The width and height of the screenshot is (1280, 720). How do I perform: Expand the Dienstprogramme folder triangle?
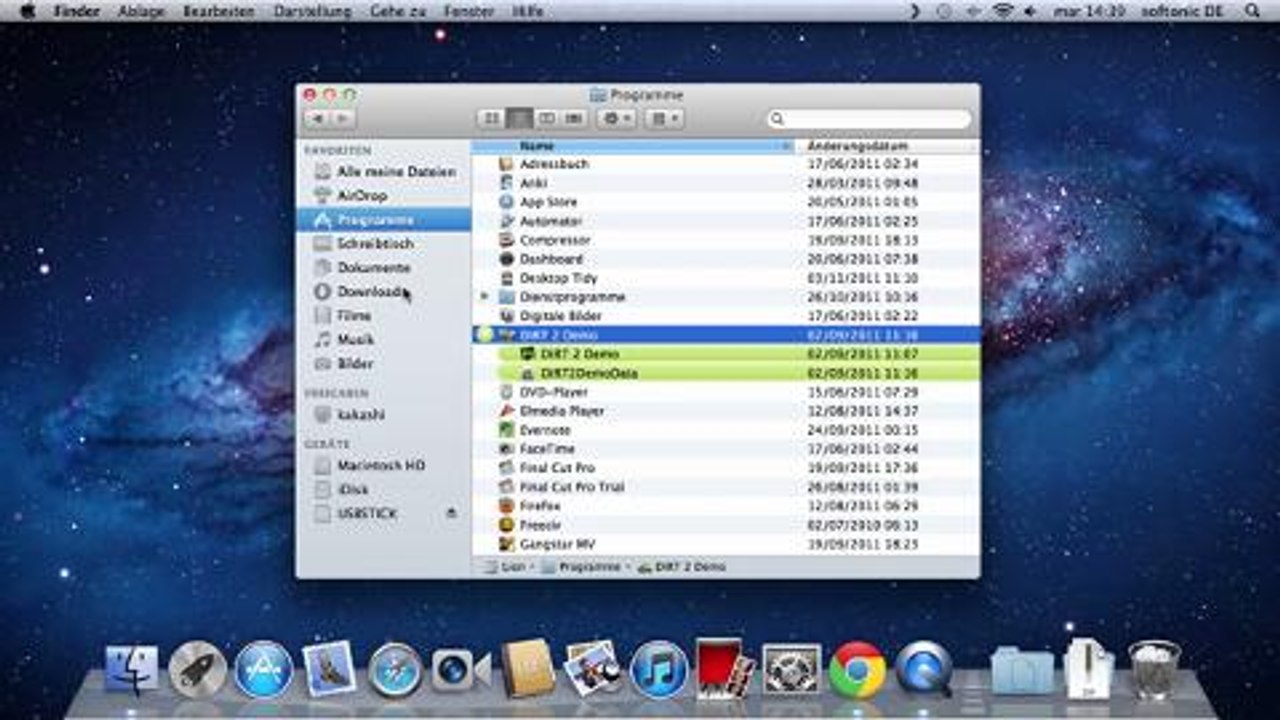(484, 297)
